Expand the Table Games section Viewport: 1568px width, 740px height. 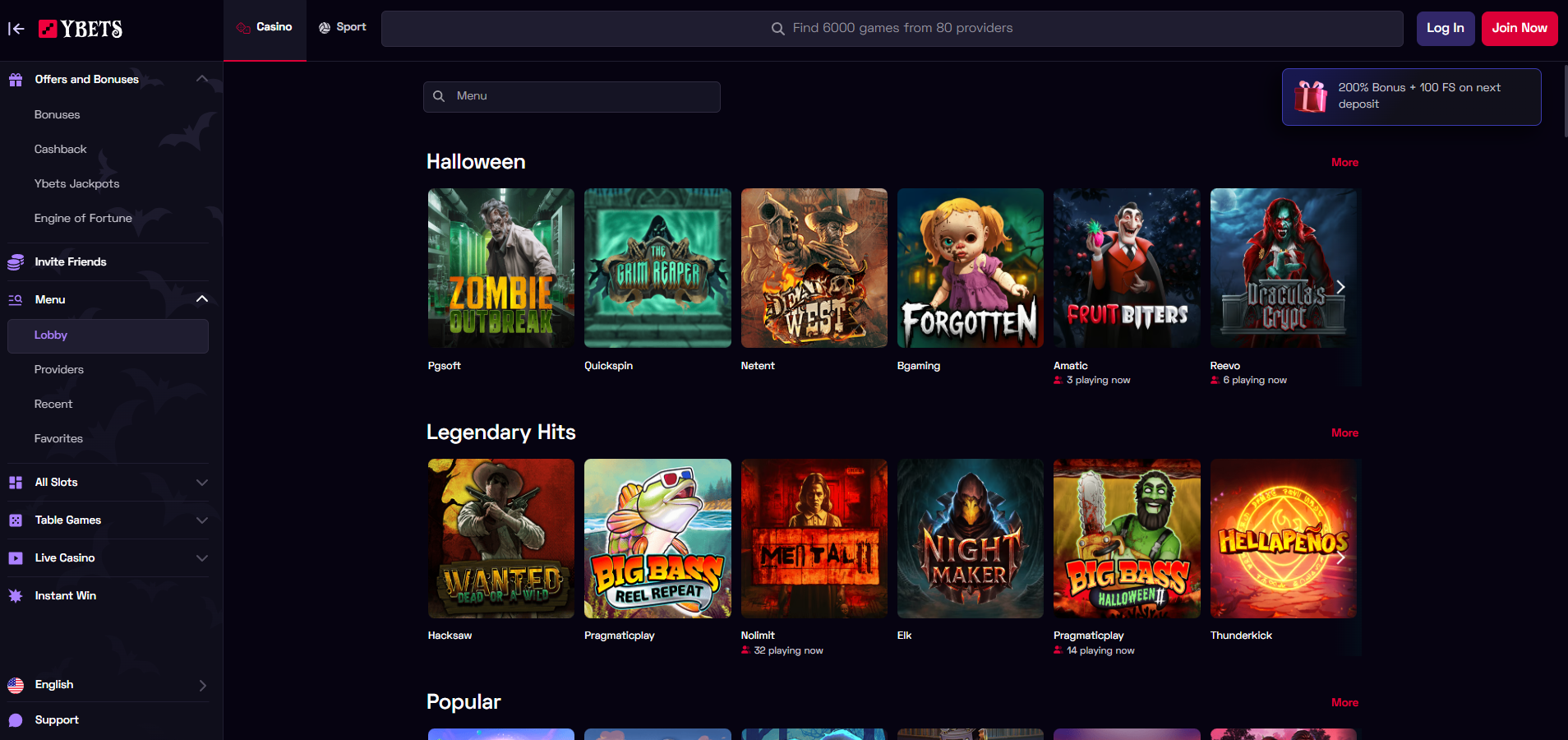[202, 520]
